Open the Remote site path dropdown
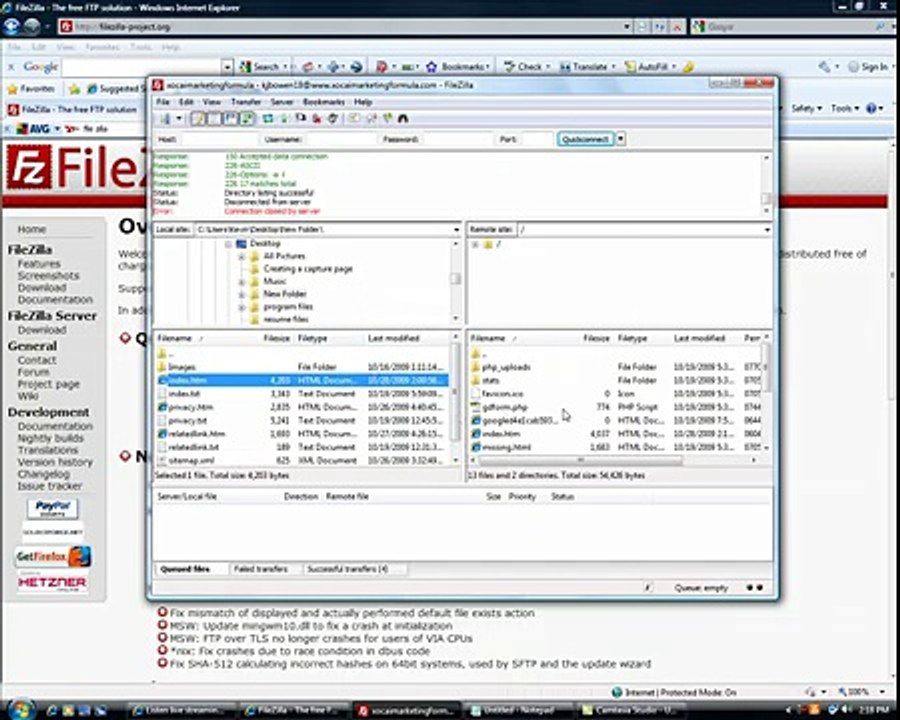The width and height of the screenshot is (900, 720). click(x=767, y=230)
